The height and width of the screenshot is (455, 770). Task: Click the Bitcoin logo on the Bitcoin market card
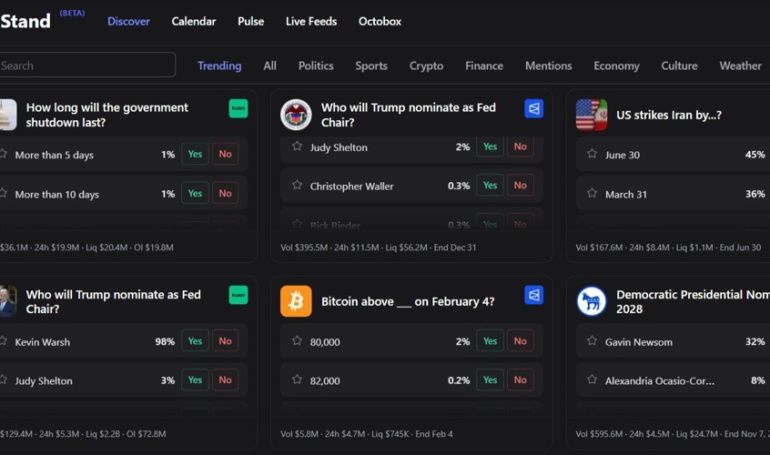tap(296, 301)
